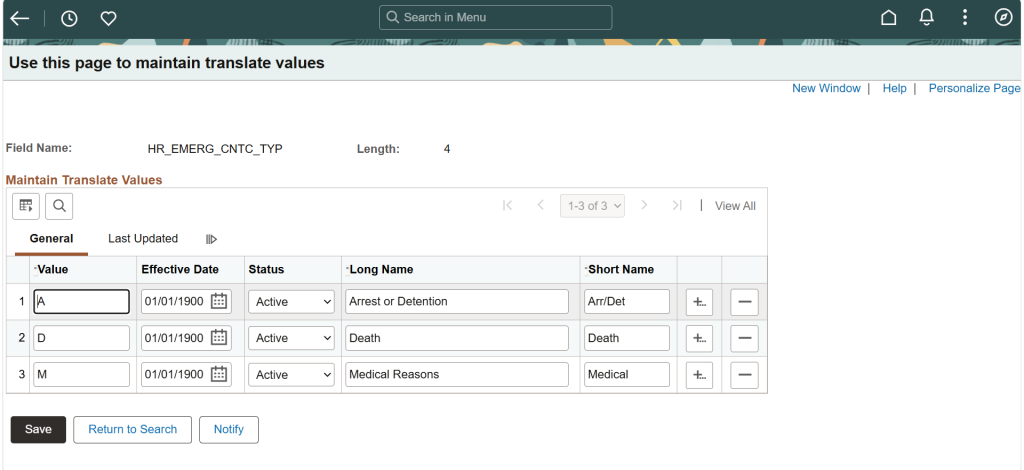Viewport: 1024px width, 470px height.
Task: Open Personalize Page link
Action: tap(974, 88)
